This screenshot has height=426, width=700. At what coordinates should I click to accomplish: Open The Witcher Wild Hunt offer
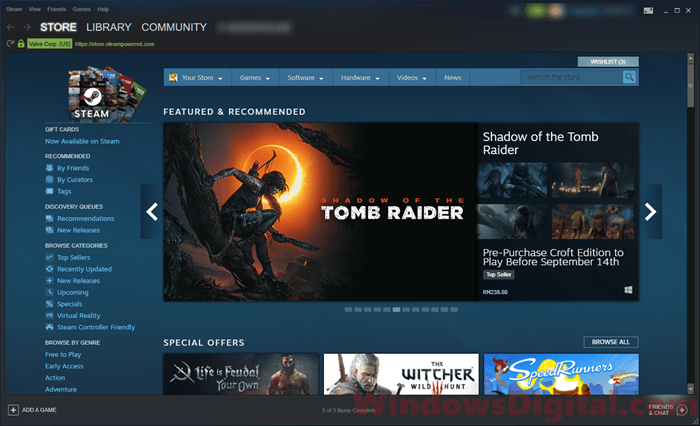tap(401, 374)
